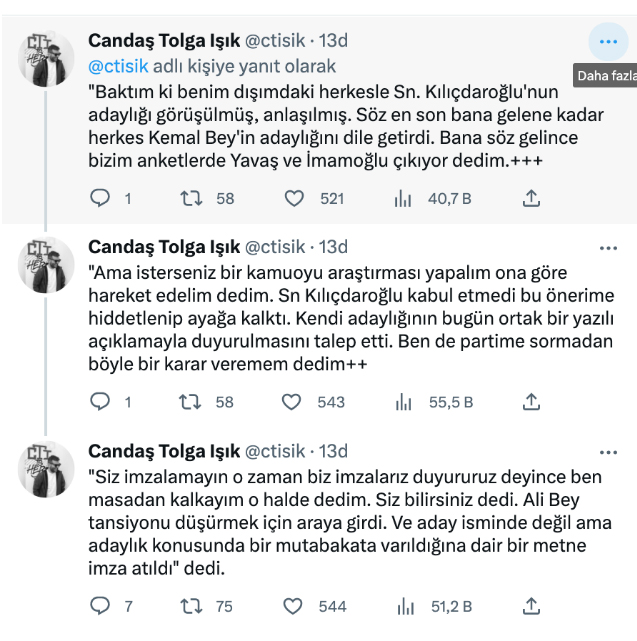Viewport: 637px width, 641px height.
Task: Share the first tweet
Action: pyautogui.click(x=532, y=198)
